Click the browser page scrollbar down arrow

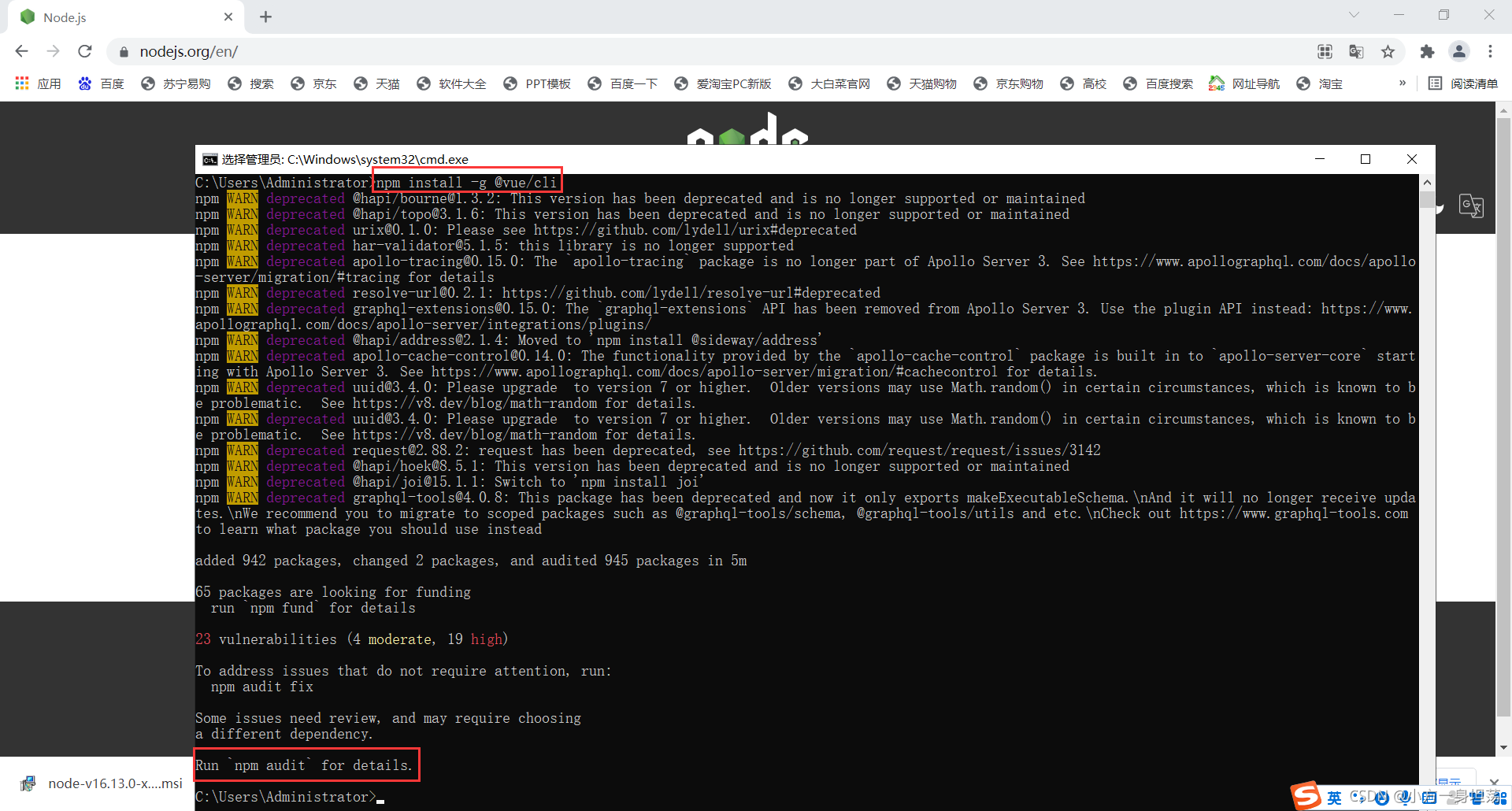pos(1503,748)
